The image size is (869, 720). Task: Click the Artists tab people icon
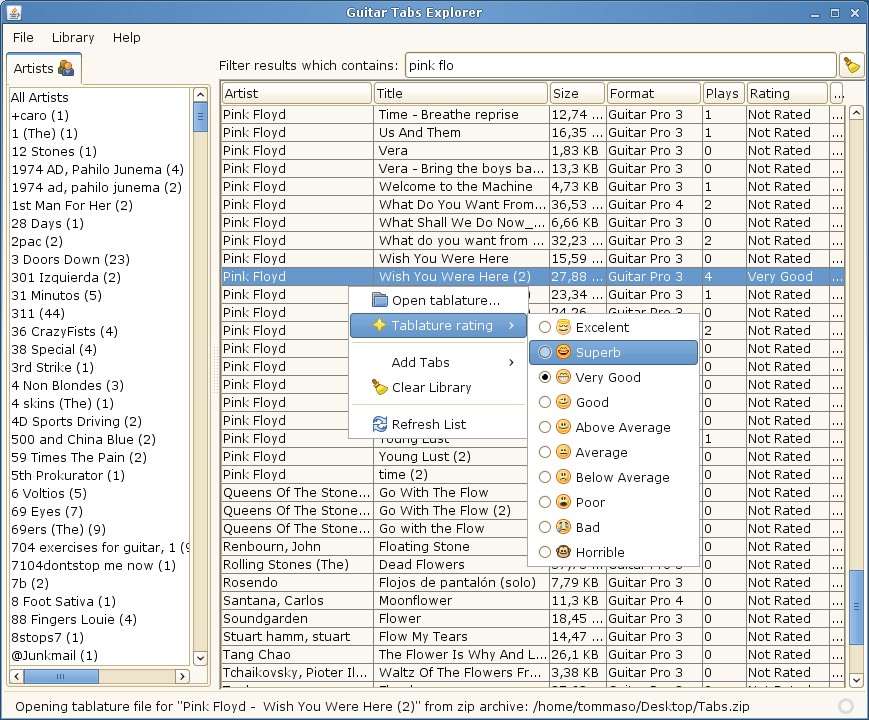[x=66, y=68]
